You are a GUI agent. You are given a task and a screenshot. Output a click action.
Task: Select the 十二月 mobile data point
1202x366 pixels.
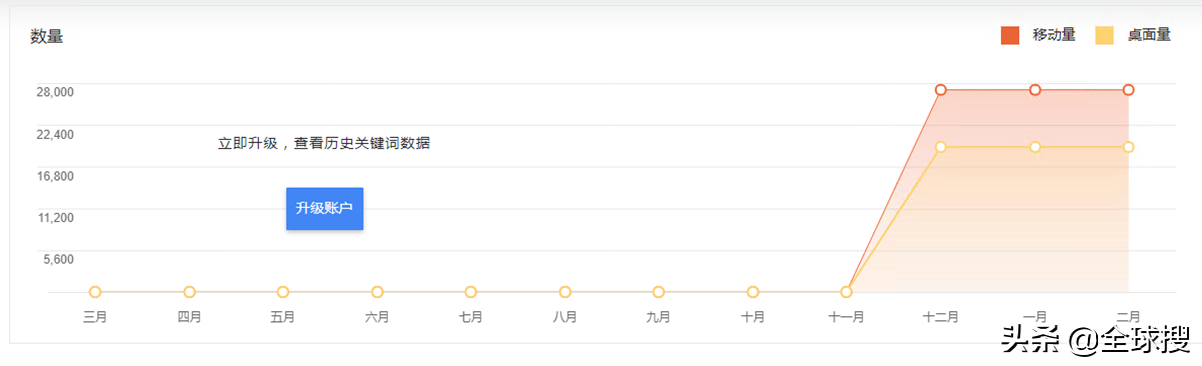[x=941, y=90]
